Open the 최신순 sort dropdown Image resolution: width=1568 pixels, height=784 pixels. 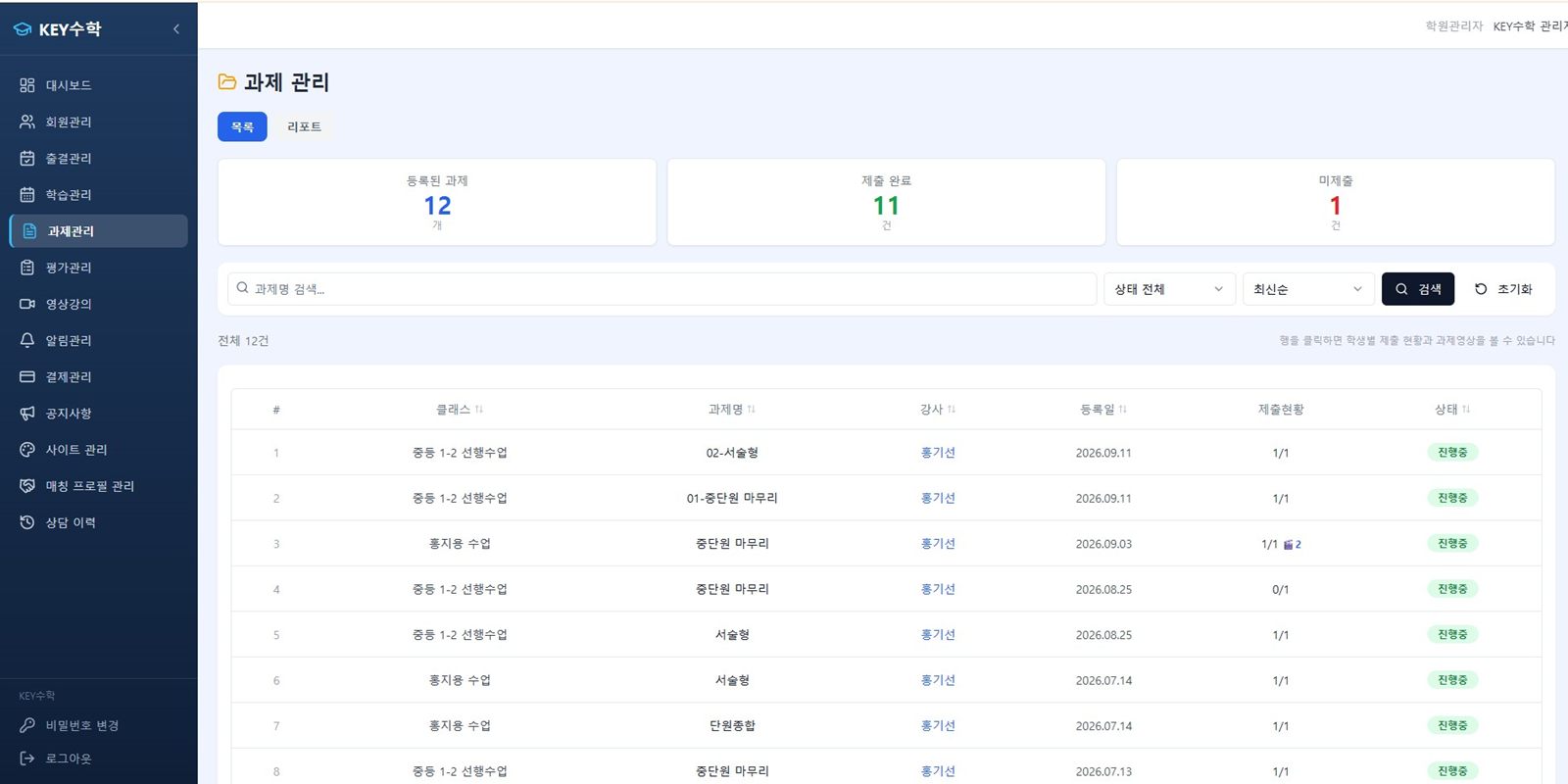pos(1308,289)
